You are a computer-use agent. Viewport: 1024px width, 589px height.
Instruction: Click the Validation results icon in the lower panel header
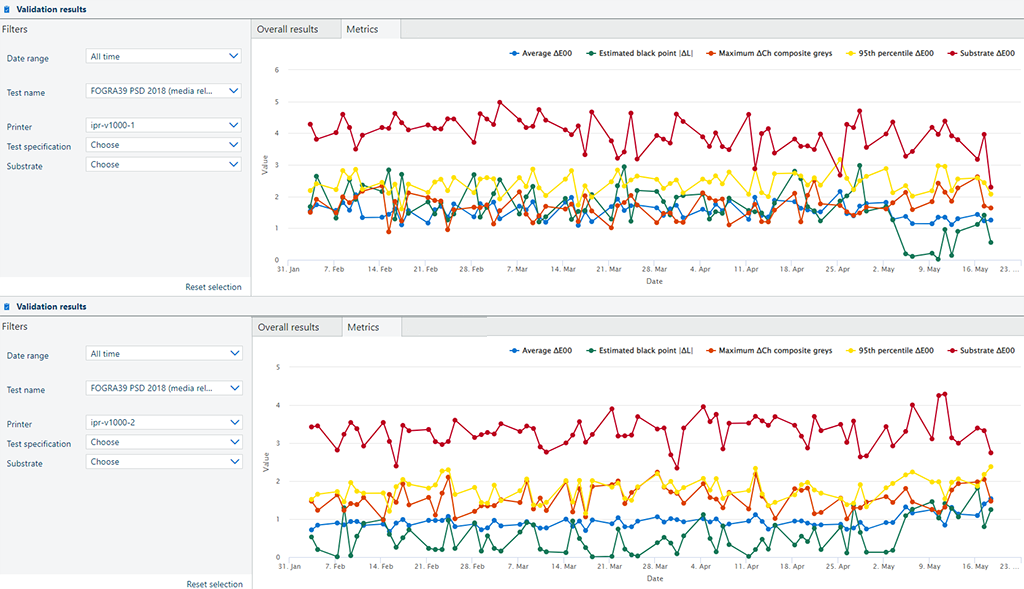point(7,307)
